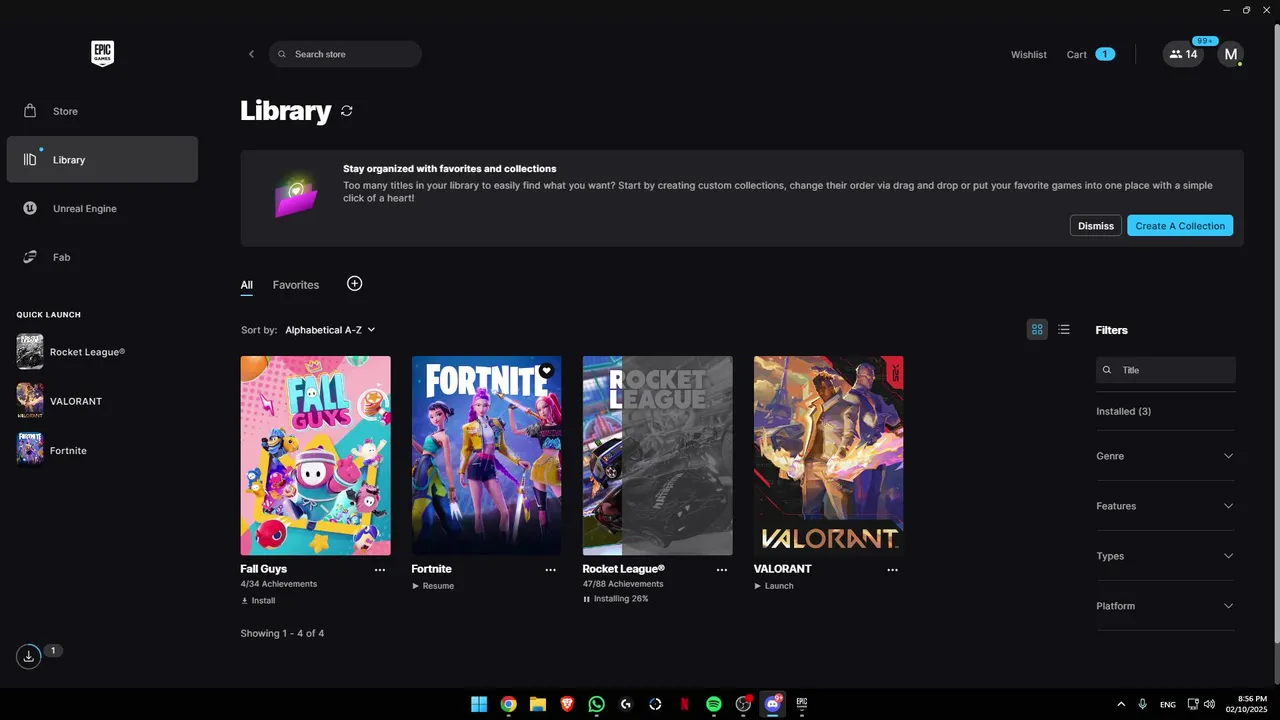Click the Fall Guys title text
Viewport: 1280px width, 720px height.
pos(264,569)
